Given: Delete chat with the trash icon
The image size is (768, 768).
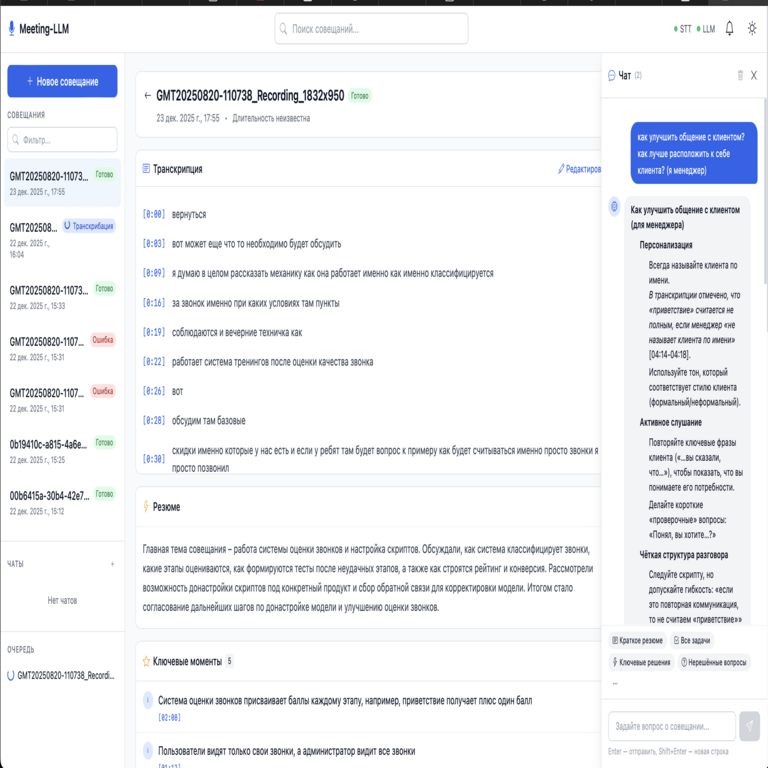Looking at the screenshot, I should pyautogui.click(x=740, y=75).
